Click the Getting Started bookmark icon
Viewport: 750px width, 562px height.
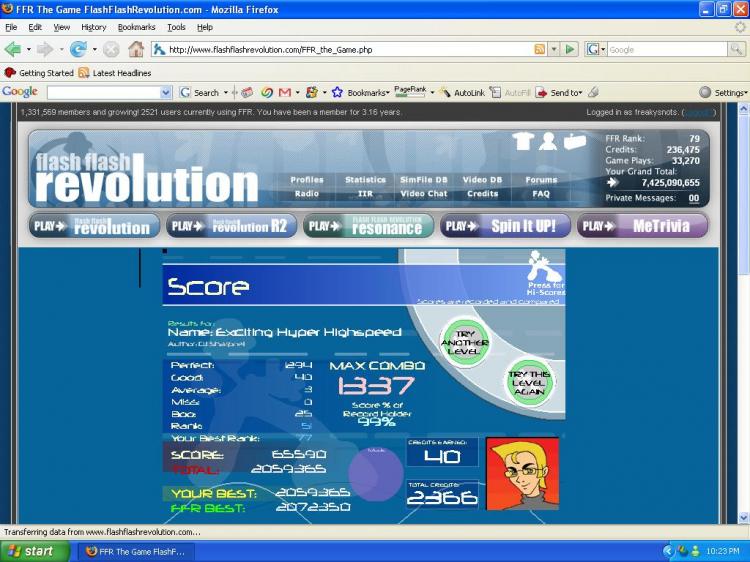pos(10,73)
